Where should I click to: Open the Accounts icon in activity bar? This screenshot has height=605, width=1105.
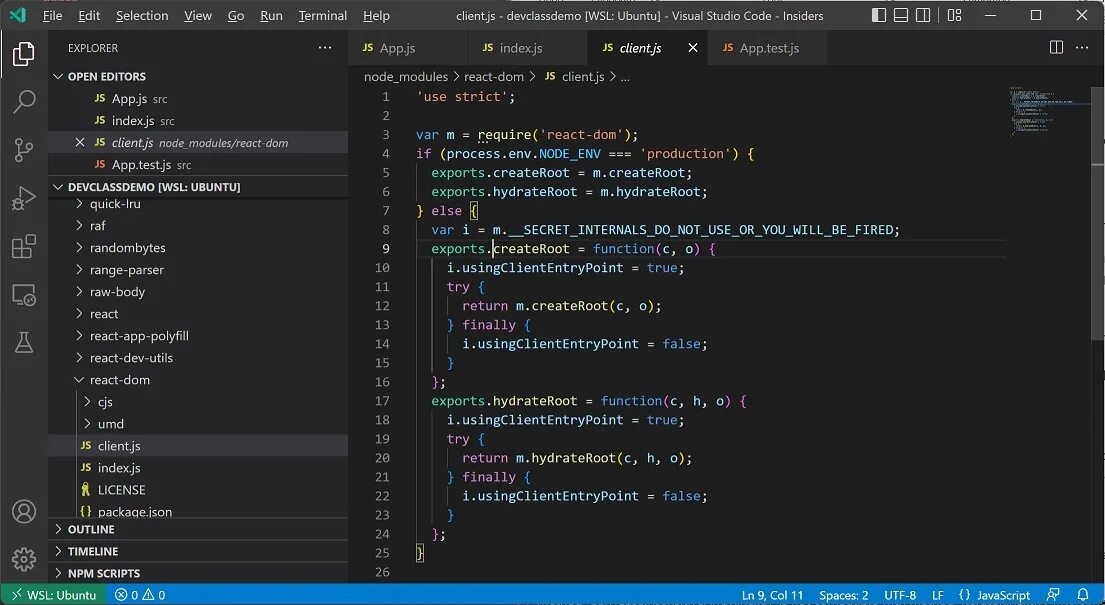[23, 511]
